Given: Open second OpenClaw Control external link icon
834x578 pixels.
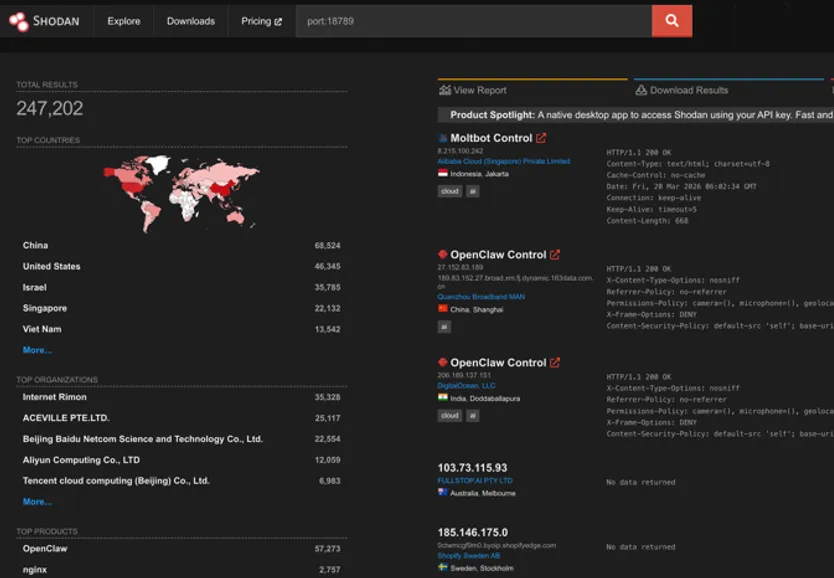Looking at the screenshot, I should click(x=555, y=363).
